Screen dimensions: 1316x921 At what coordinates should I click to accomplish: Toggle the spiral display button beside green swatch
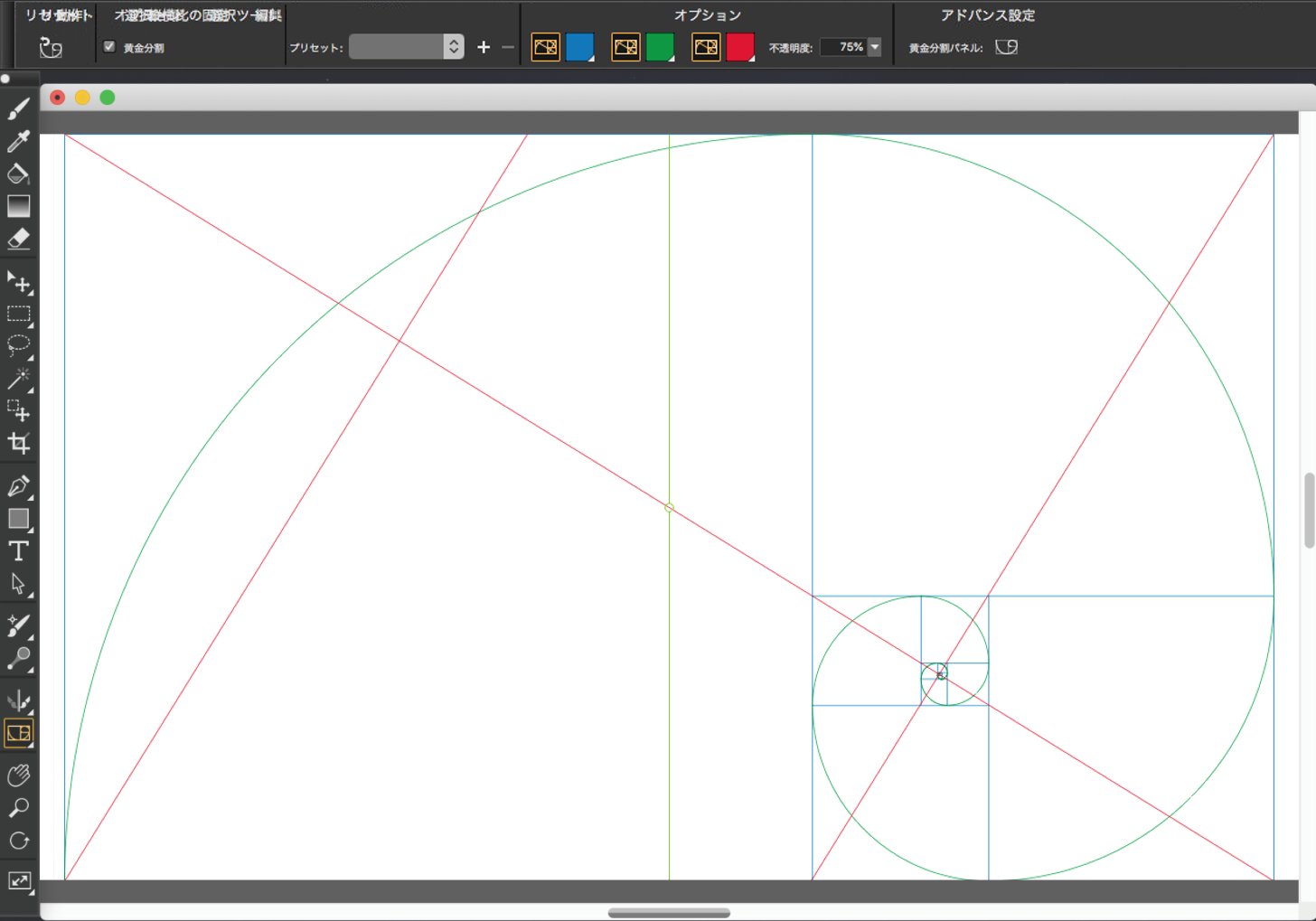[x=625, y=47]
